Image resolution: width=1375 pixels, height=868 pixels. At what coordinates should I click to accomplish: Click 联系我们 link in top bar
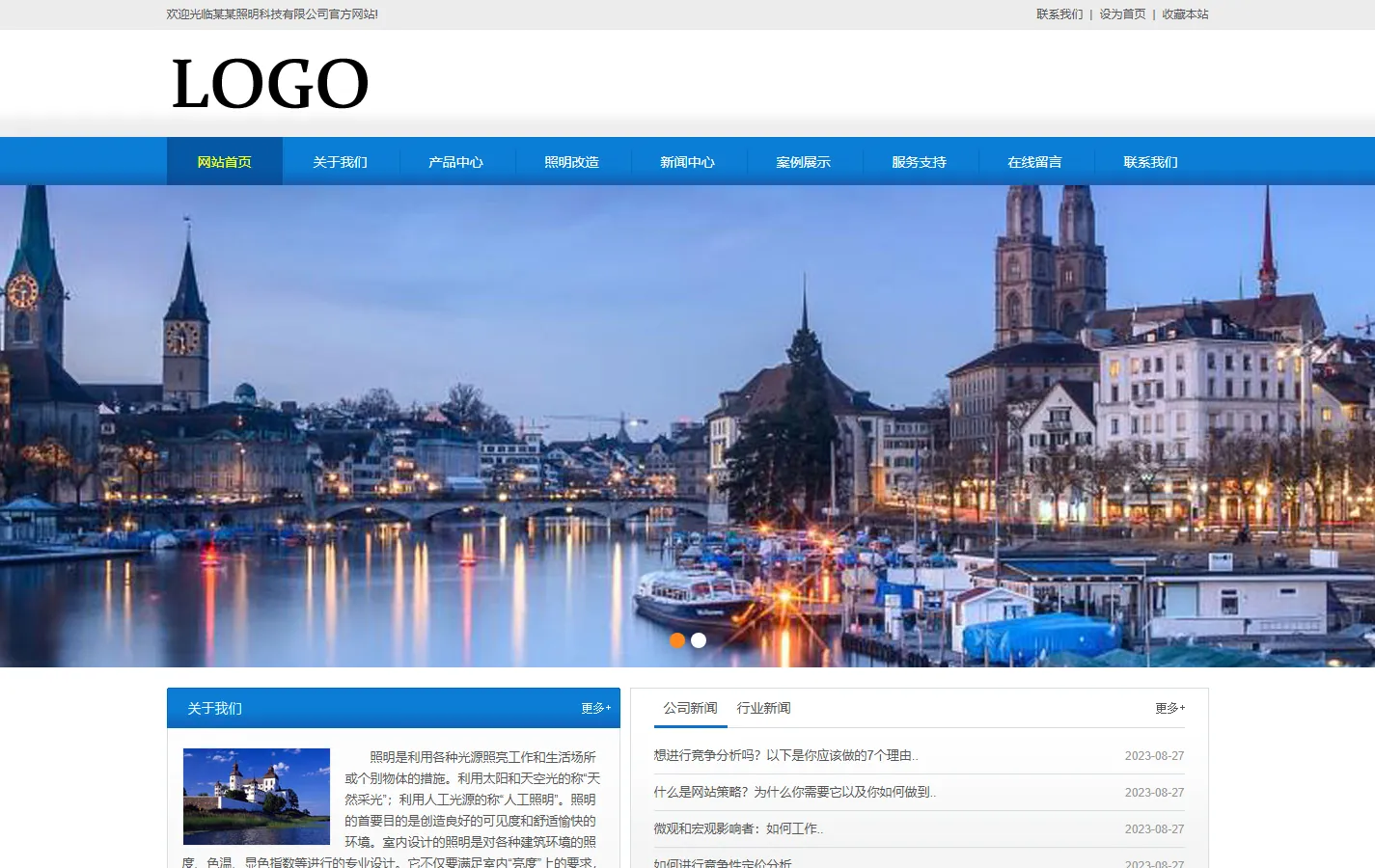click(1059, 14)
